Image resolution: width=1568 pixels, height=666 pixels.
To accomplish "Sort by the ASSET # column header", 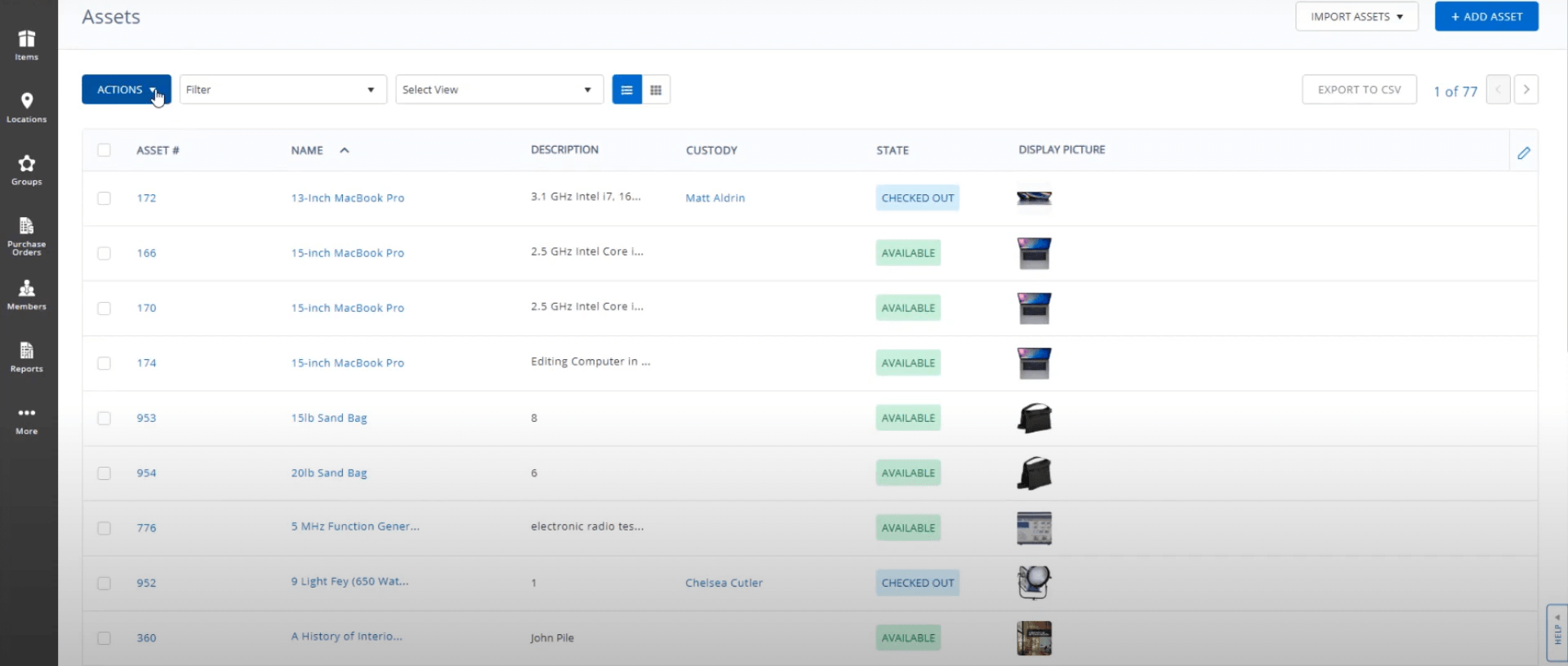I will click(158, 150).
